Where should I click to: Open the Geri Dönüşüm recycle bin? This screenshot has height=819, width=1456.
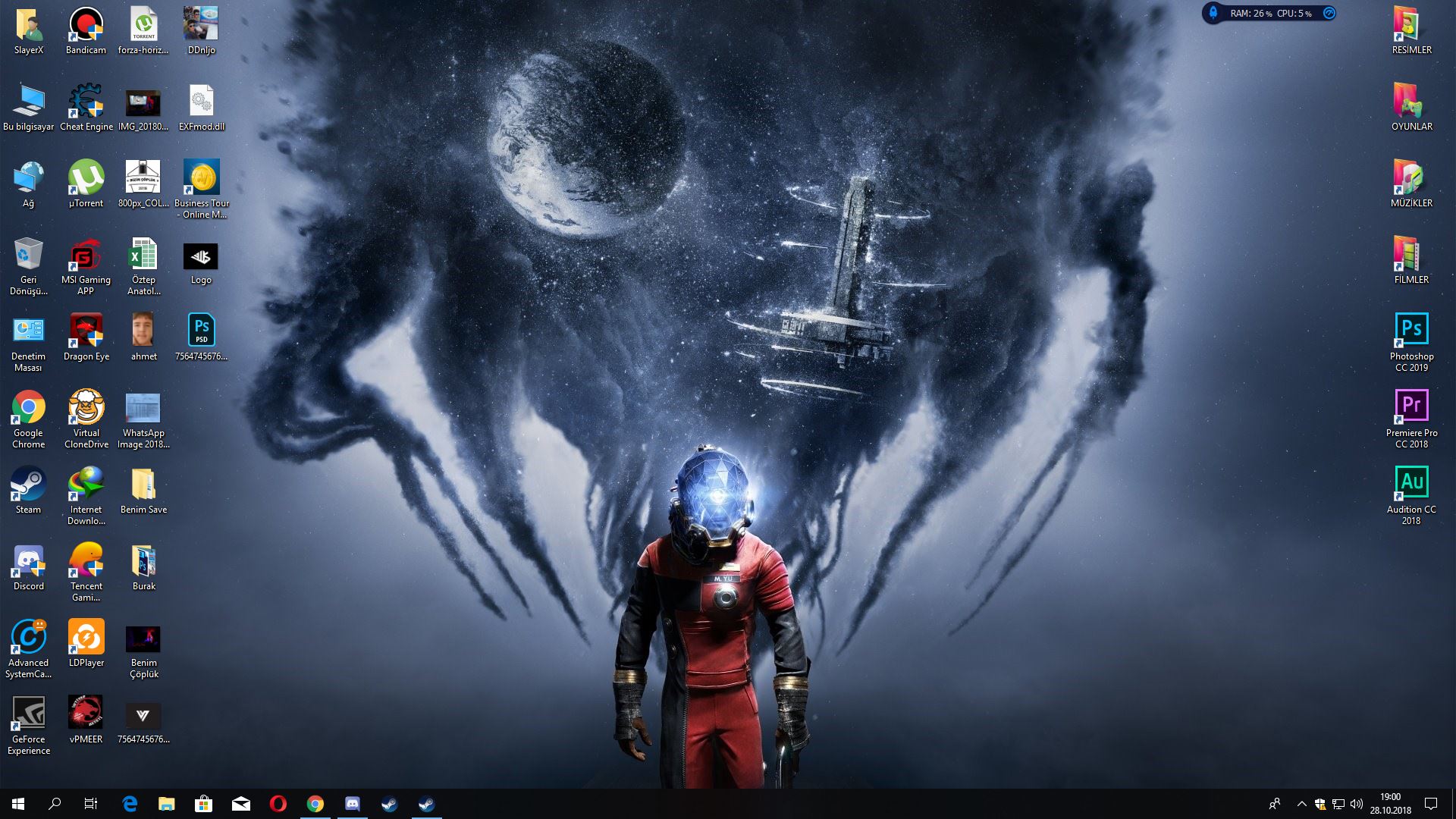click(x=29, y=265)
